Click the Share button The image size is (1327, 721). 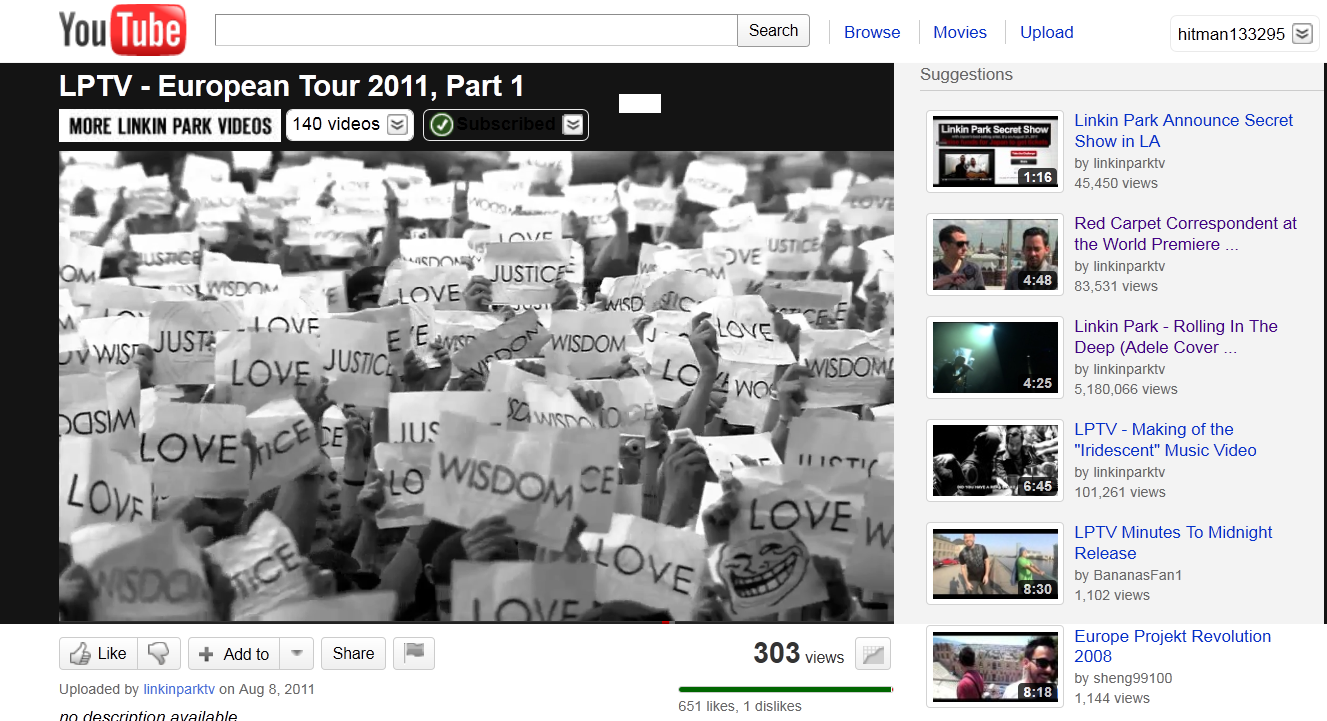tap(353, 654)
